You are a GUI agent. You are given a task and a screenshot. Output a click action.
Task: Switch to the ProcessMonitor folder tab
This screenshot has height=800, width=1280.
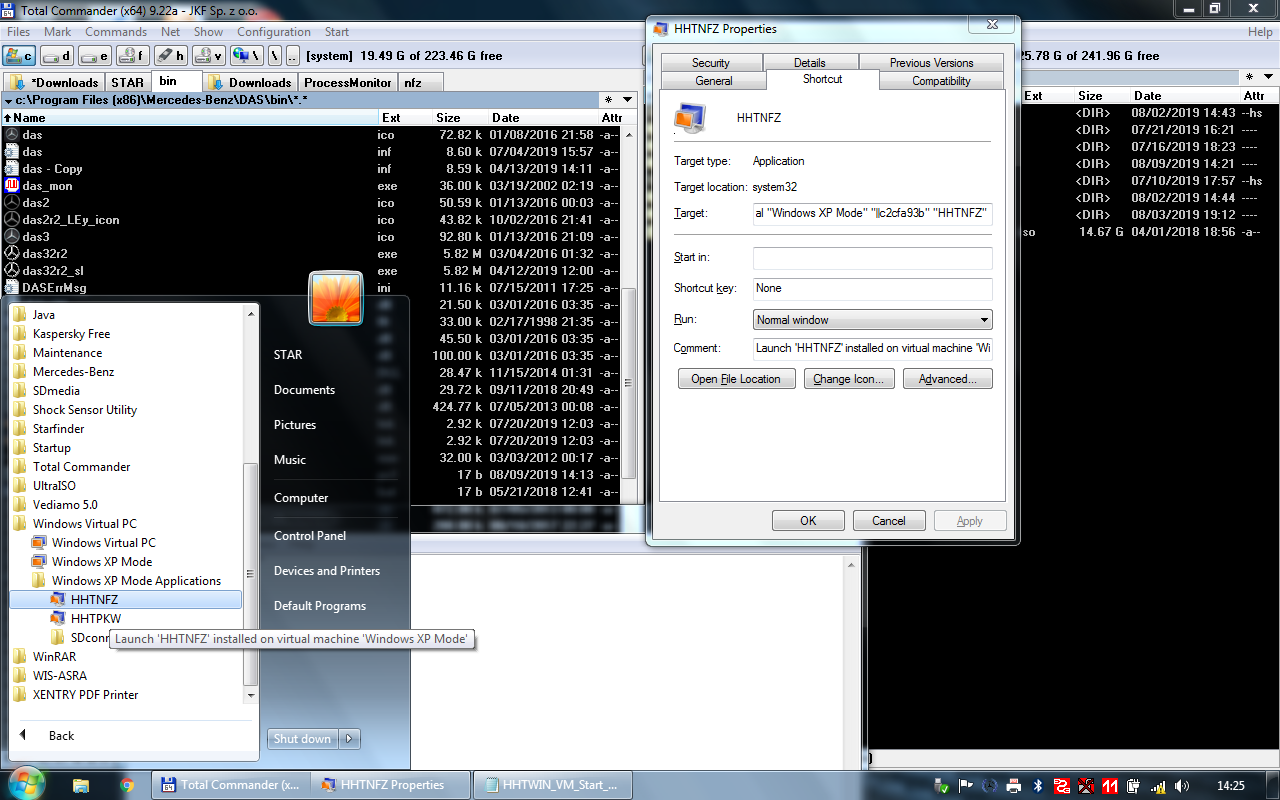point(348,83)
